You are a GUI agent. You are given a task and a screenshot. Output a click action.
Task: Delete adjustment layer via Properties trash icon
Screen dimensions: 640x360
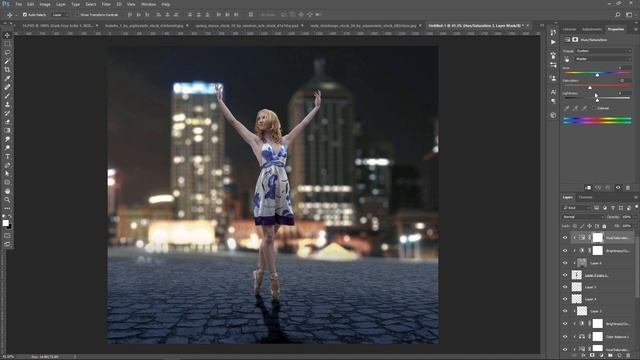628,188
